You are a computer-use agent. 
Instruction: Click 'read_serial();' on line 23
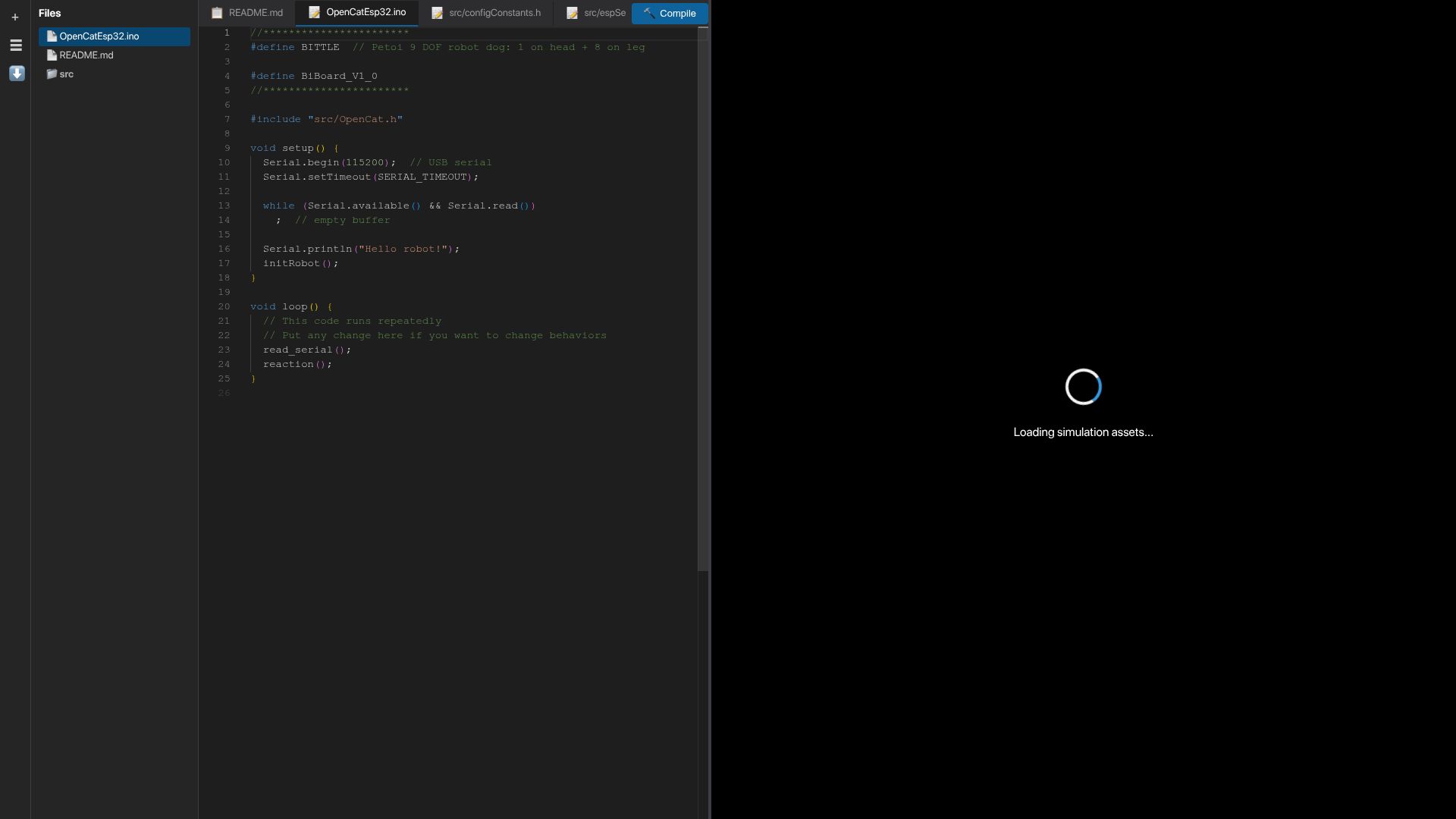pos(307,350)
